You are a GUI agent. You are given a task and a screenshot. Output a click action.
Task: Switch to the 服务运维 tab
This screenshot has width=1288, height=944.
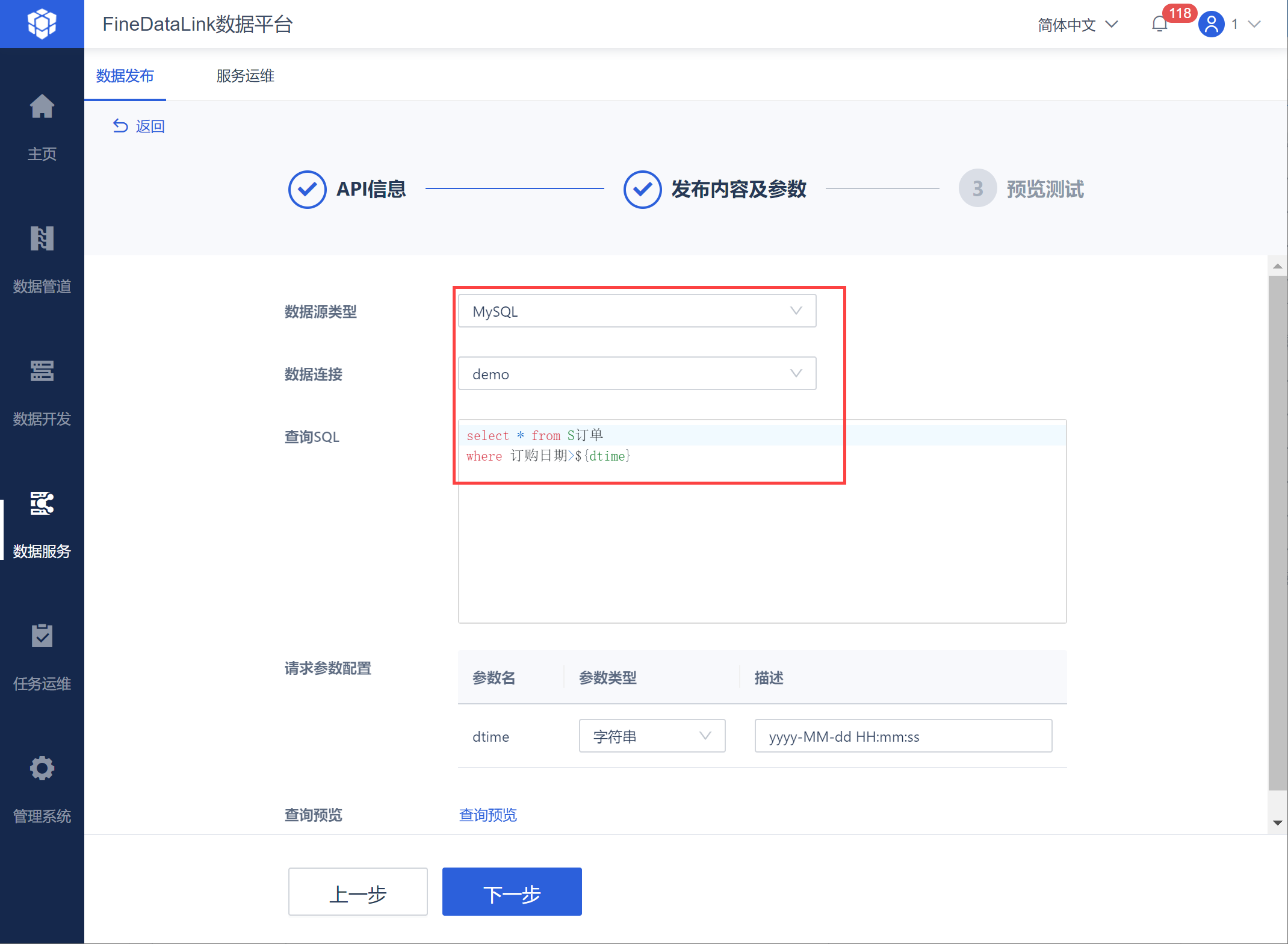point(245,76)
